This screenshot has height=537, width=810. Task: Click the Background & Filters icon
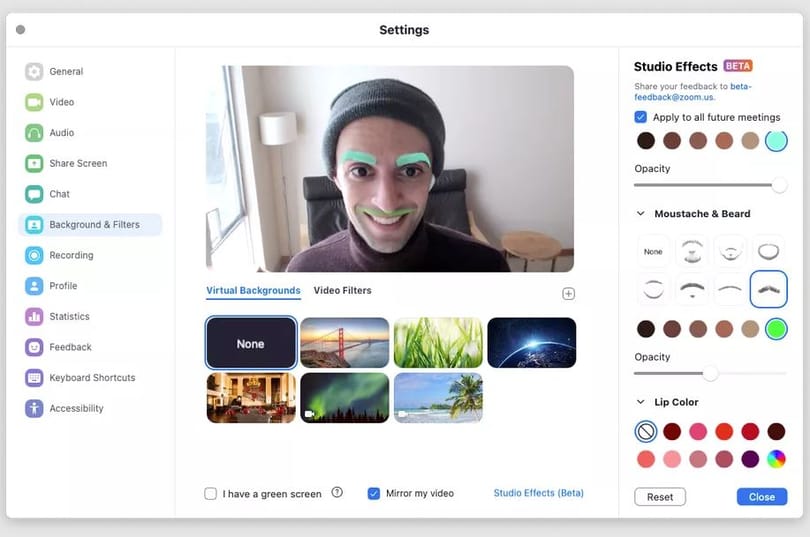(34, 225)
